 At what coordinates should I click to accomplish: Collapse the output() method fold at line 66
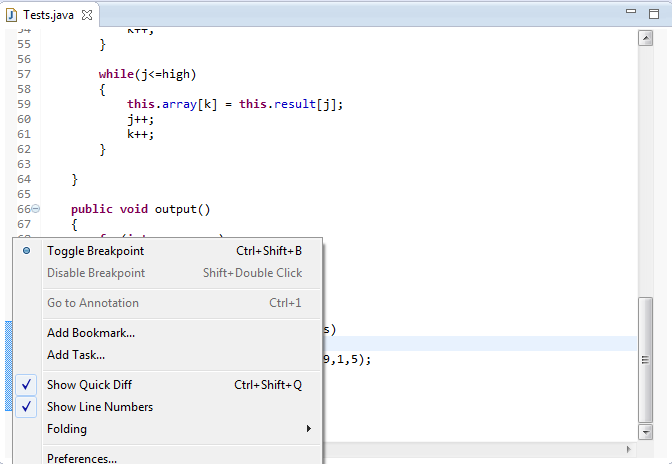click(36, 209)
